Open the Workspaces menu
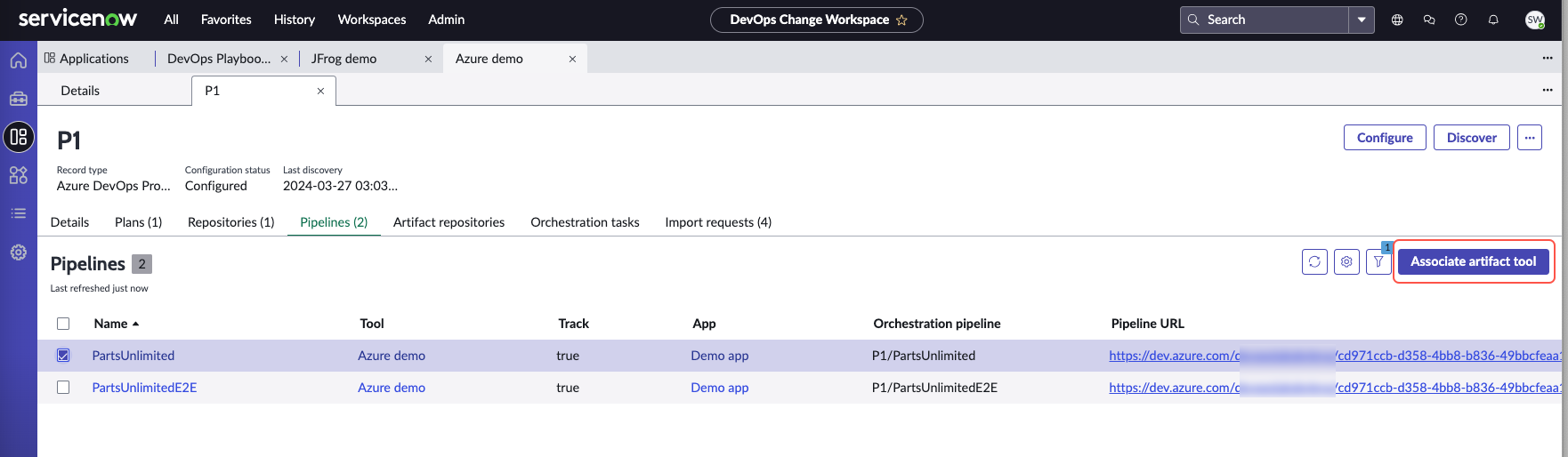Screen dimensions: 1568x457 point(372,20)
